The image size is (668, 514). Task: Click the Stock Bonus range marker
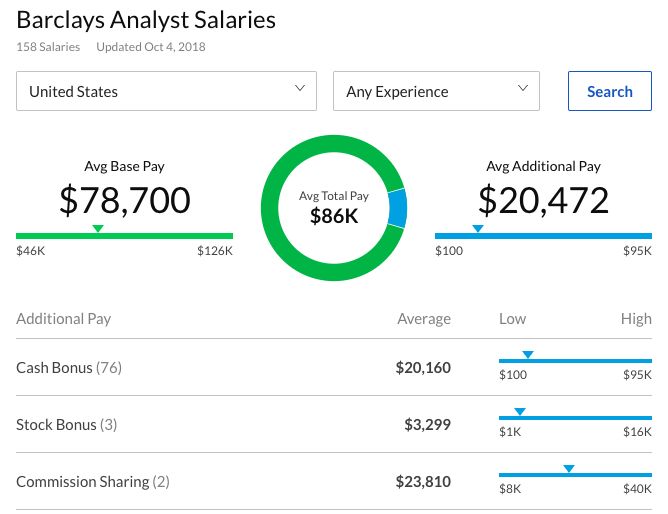[520, 411]
